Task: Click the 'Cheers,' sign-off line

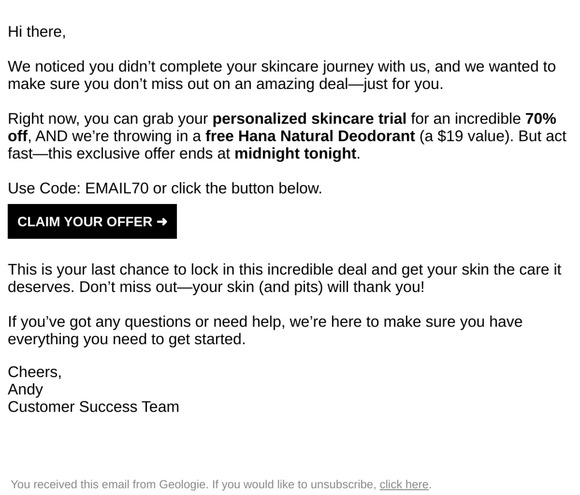Action: 34,372
